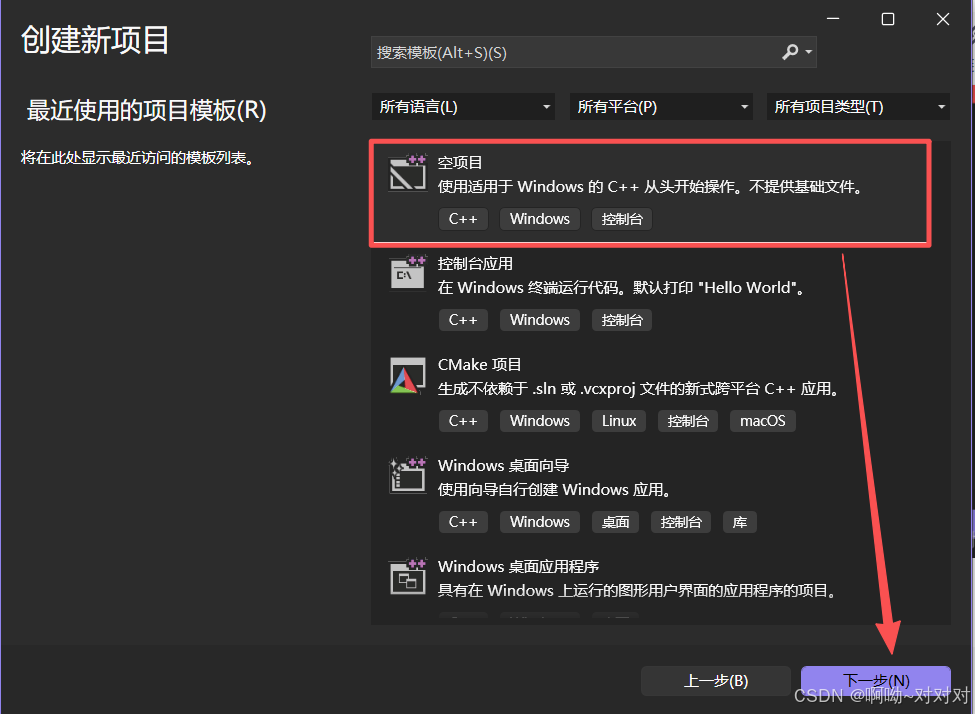Click the macOS tag under CMake 项目
The height and width of the screenshot is (714, 975).
(x=762, y=421)
